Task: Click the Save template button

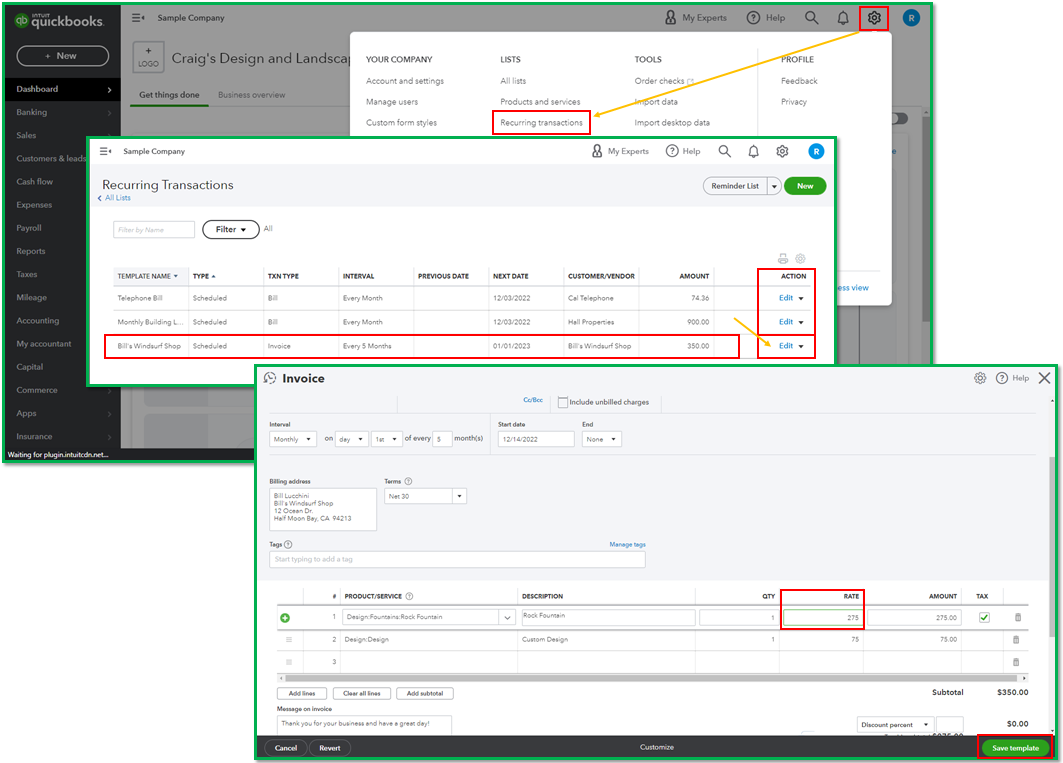Action: [x=1016, y=747]
